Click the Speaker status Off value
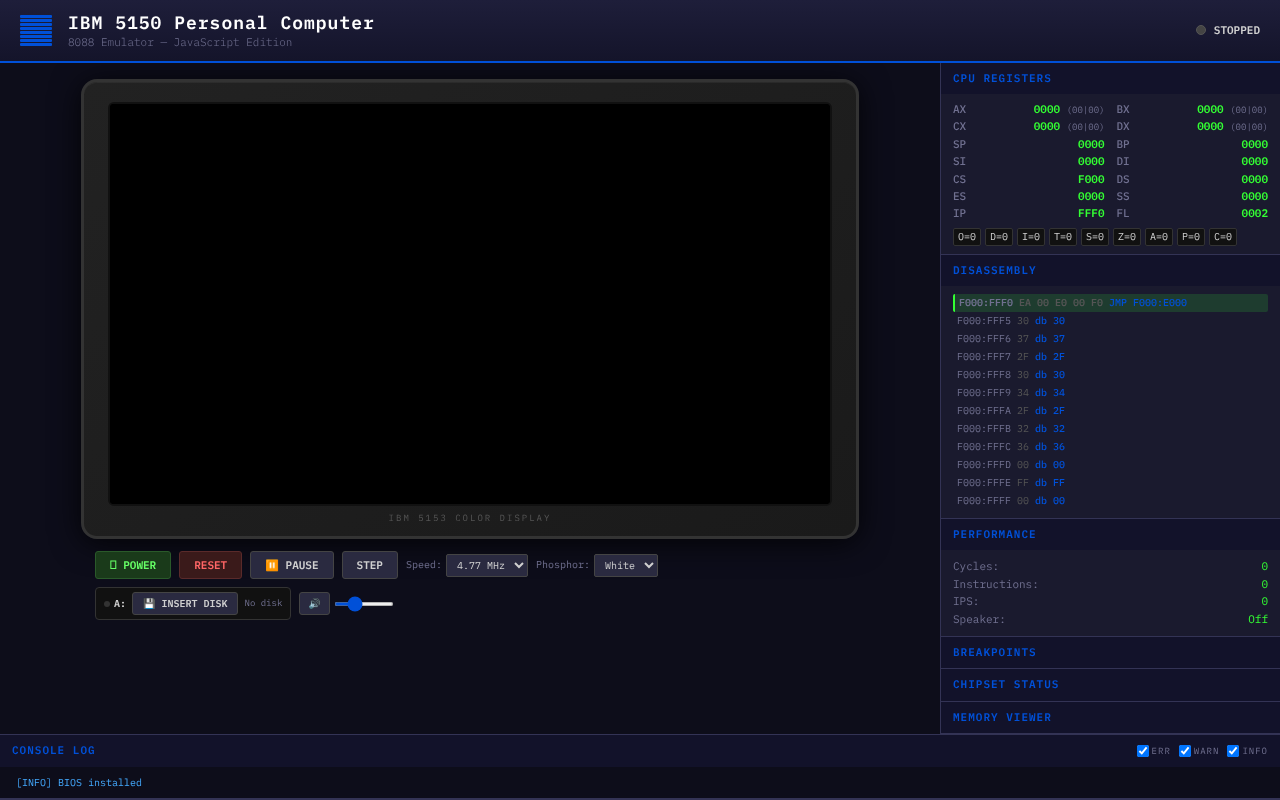 click(x=1258, y=620)
